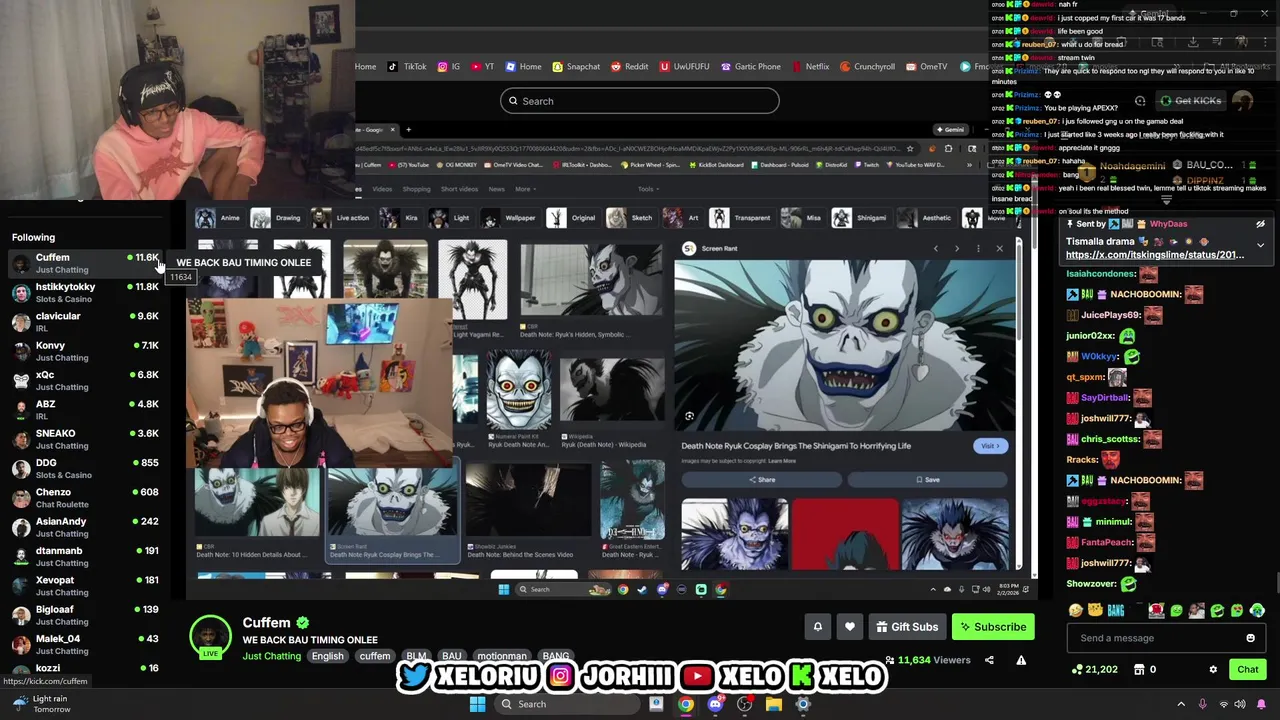The image size is (1280, 720).
Task: Open Reddit bookmark in streamed browser
Action: point(630,67)
